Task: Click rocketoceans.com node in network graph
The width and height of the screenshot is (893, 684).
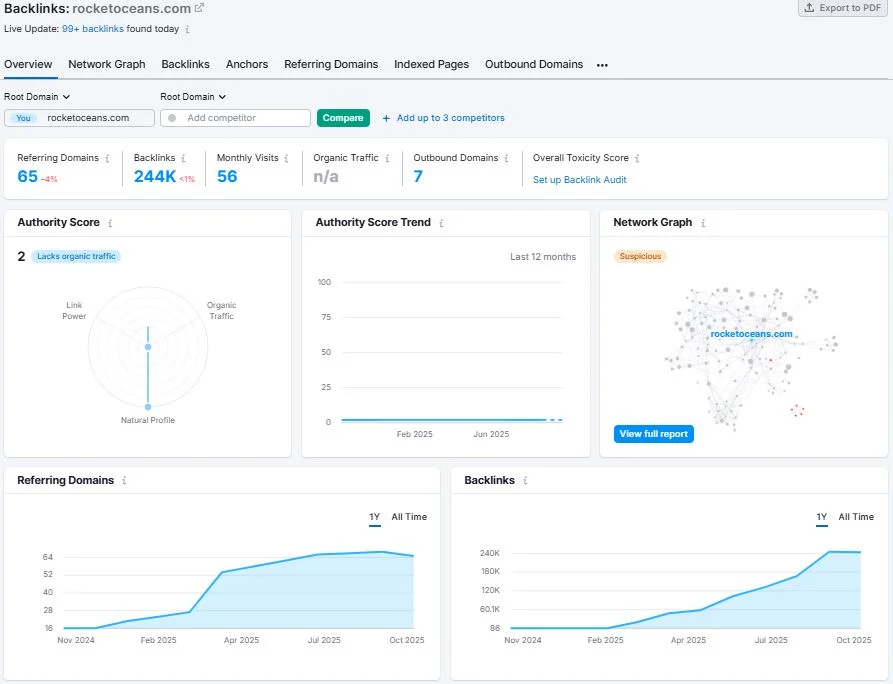Action: coord(751,334)
